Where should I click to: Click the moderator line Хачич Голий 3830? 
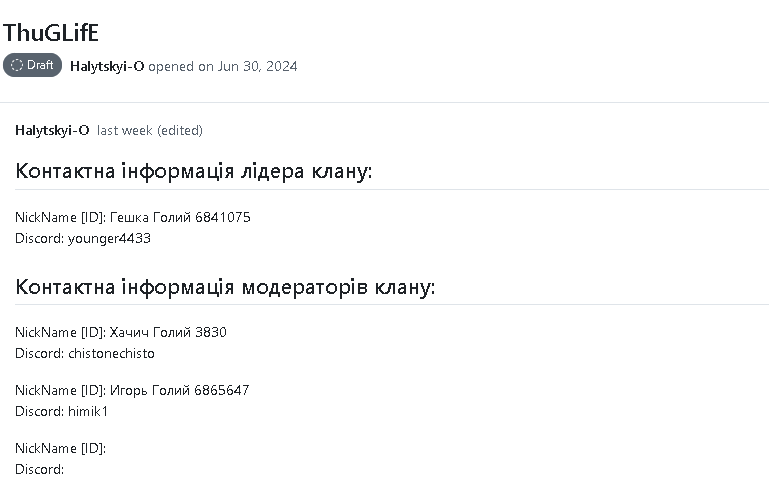[x=121, y=332]
